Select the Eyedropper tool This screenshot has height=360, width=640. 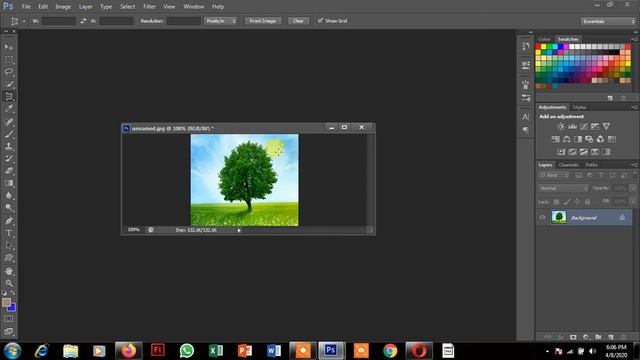(x=9, y=109)
